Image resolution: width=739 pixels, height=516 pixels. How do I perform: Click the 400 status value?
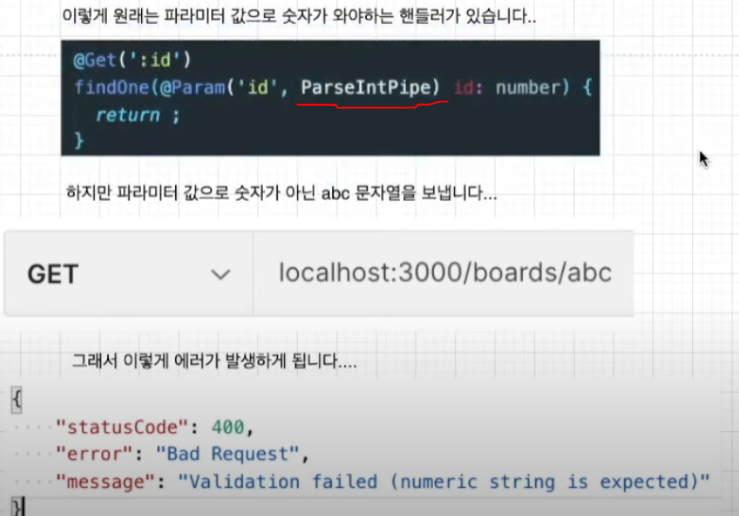click(228, 427)
